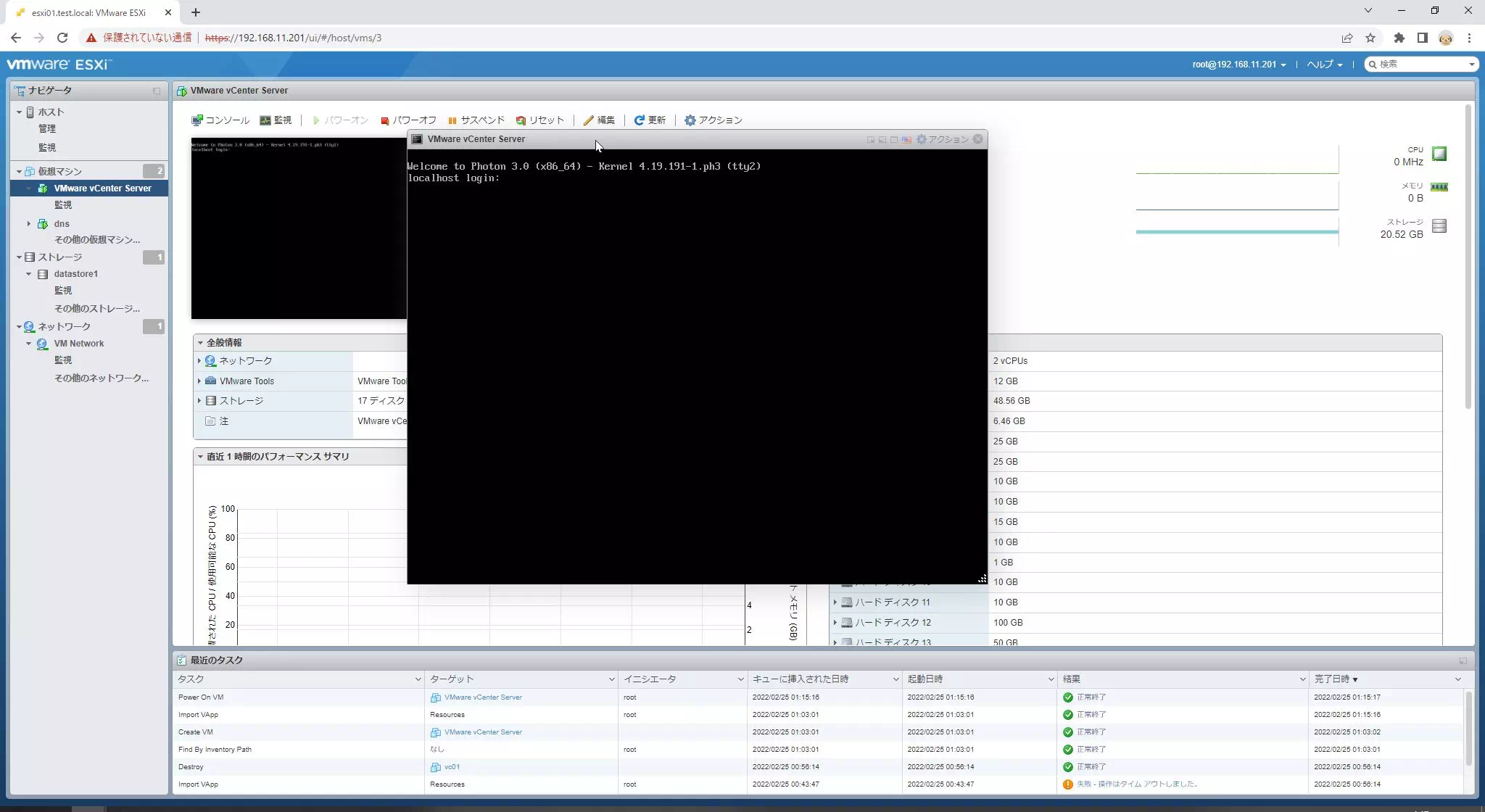Expand the ネットワーク row in 全般情報
Viewport: 1485px width, 812px height.
tap(199, 361)
